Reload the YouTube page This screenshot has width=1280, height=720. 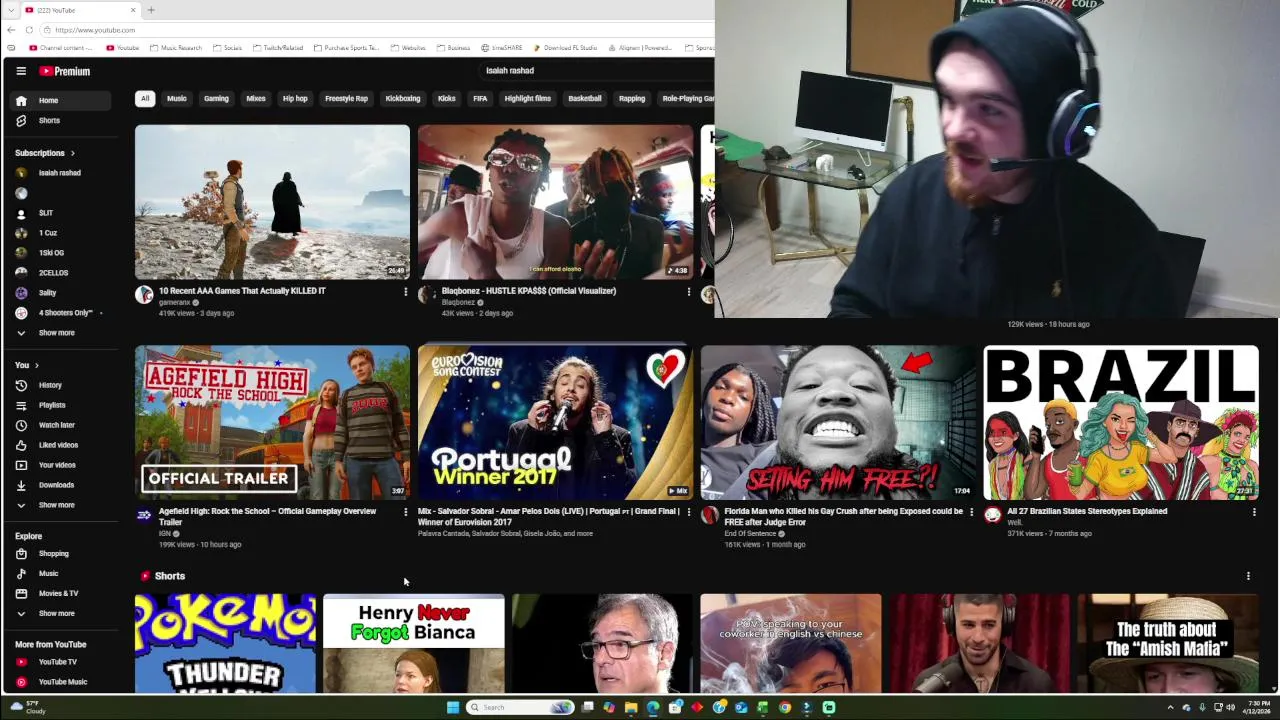[29, 30]
